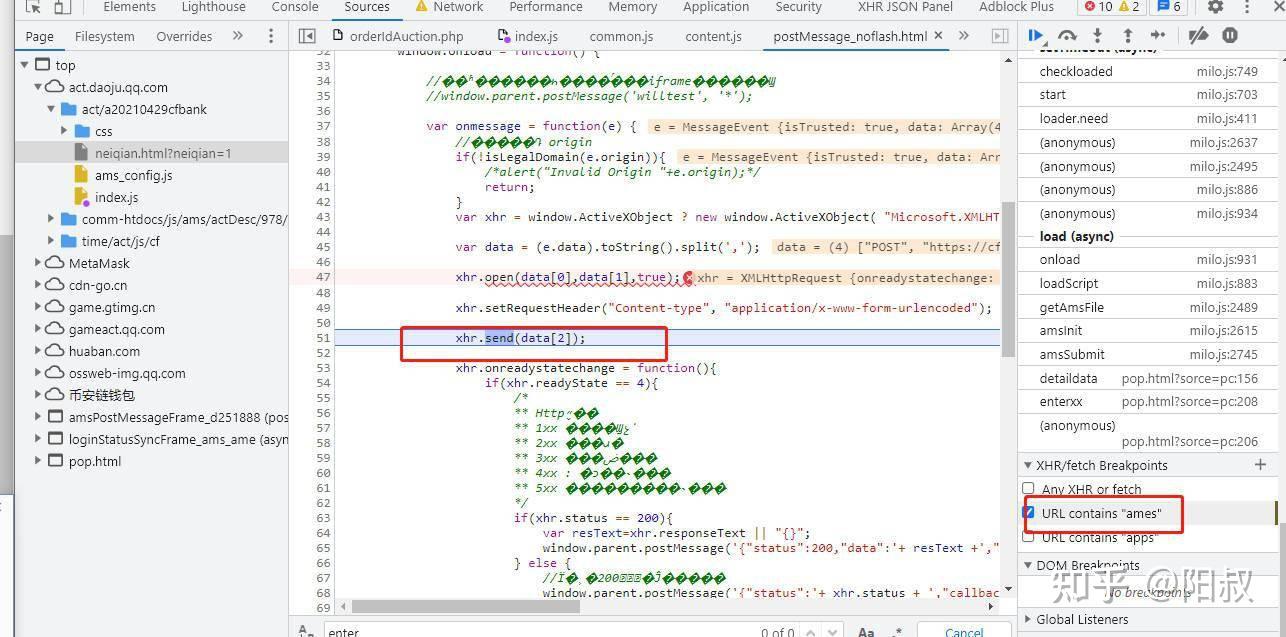Switch to the Elements panel
1286x637 pixels.
click(x=130, y=7)
